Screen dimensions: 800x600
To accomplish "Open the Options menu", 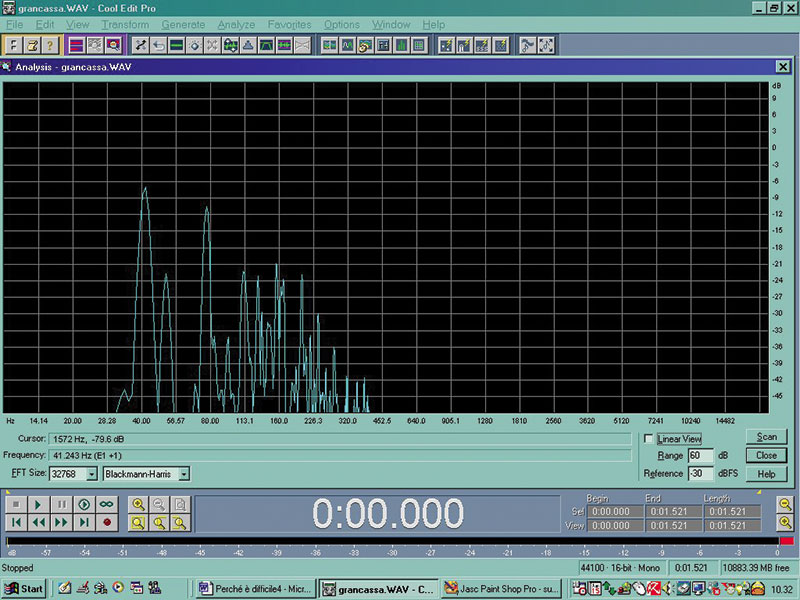I will (x=341, y=24).
